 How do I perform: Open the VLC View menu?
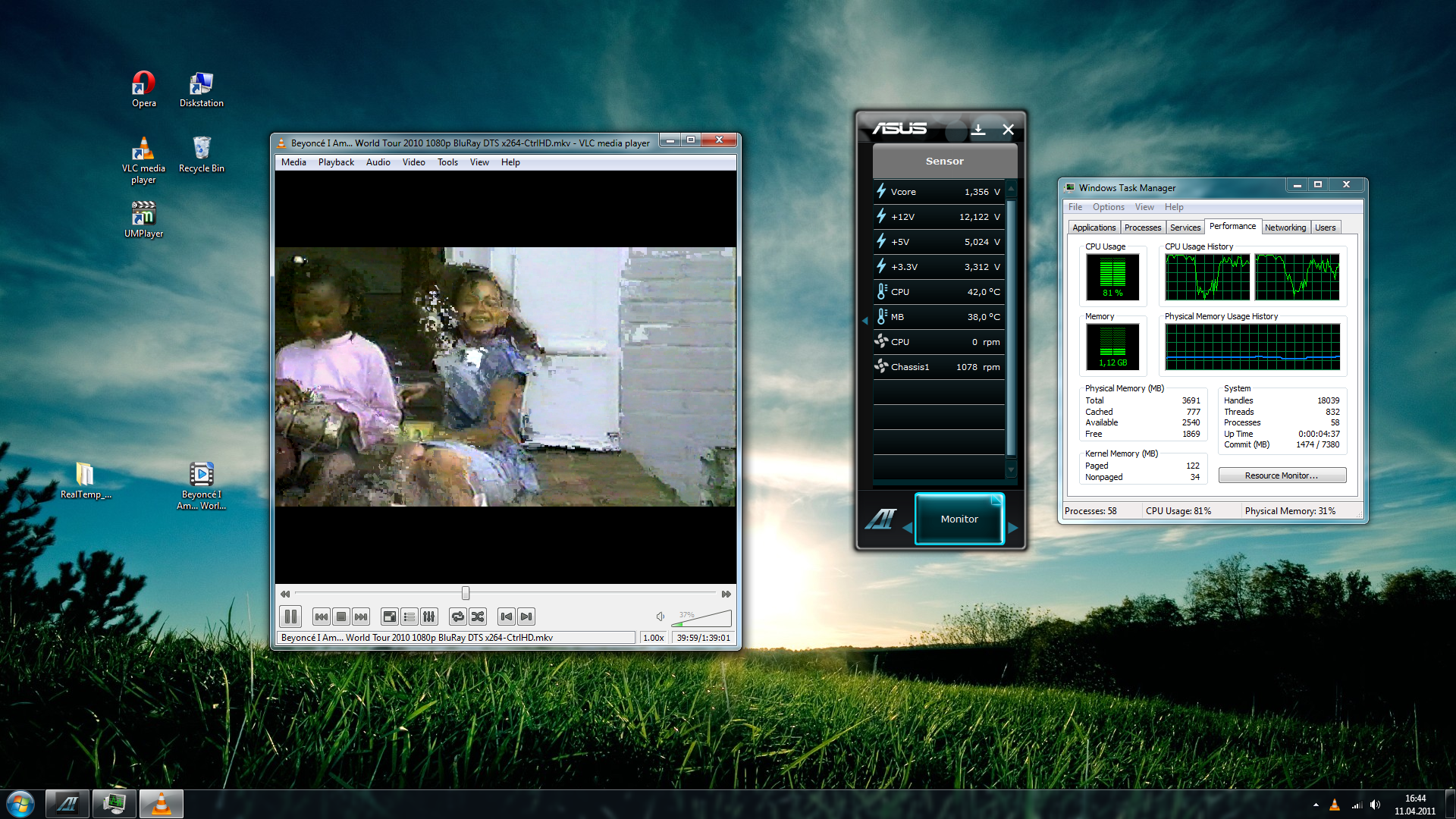pos(479,162)
